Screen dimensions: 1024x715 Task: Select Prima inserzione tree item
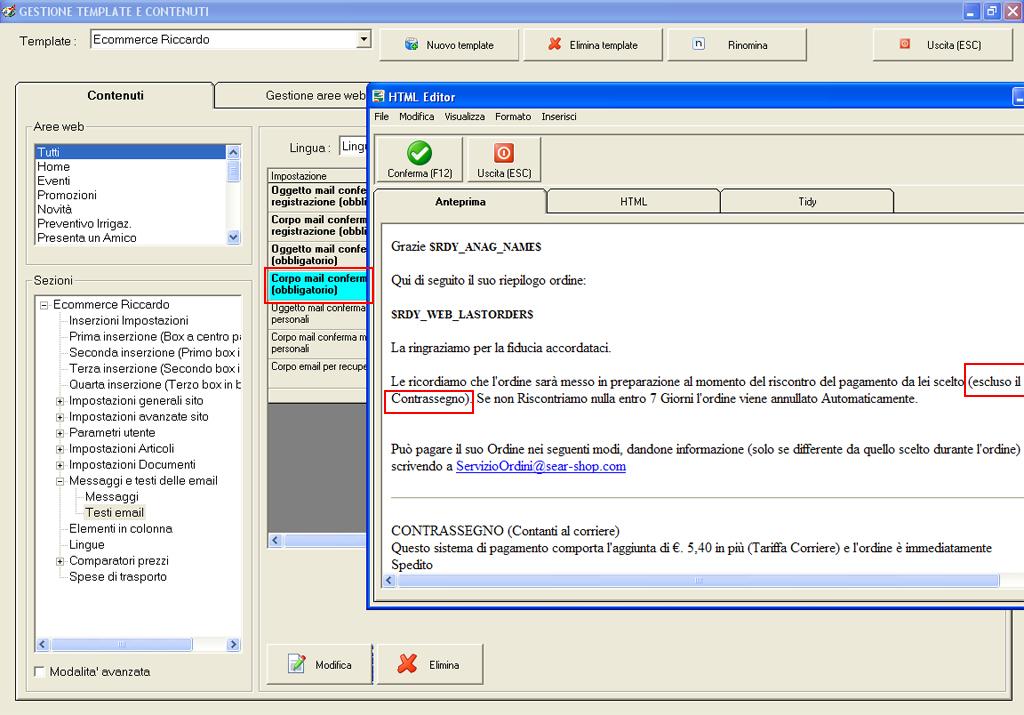155,337
